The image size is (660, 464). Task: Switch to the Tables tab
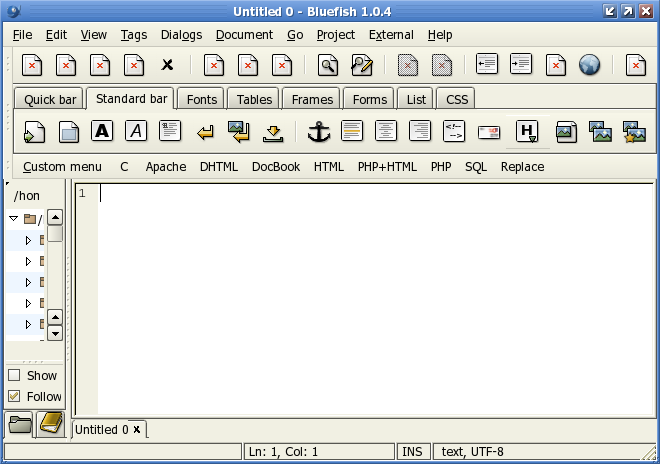pos(254,99)
